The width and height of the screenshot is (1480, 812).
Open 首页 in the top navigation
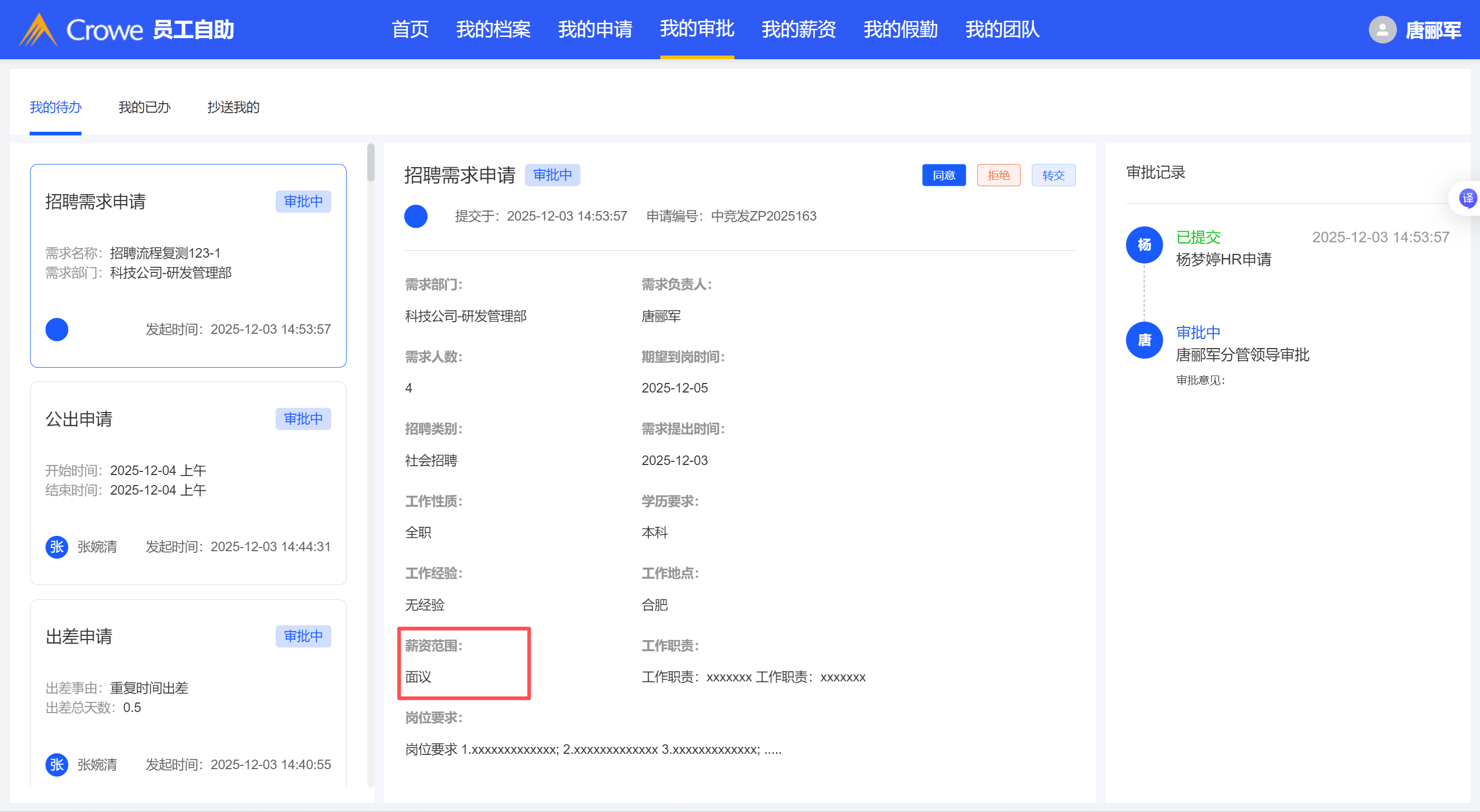pyautogui.click(x=410, y=29)
